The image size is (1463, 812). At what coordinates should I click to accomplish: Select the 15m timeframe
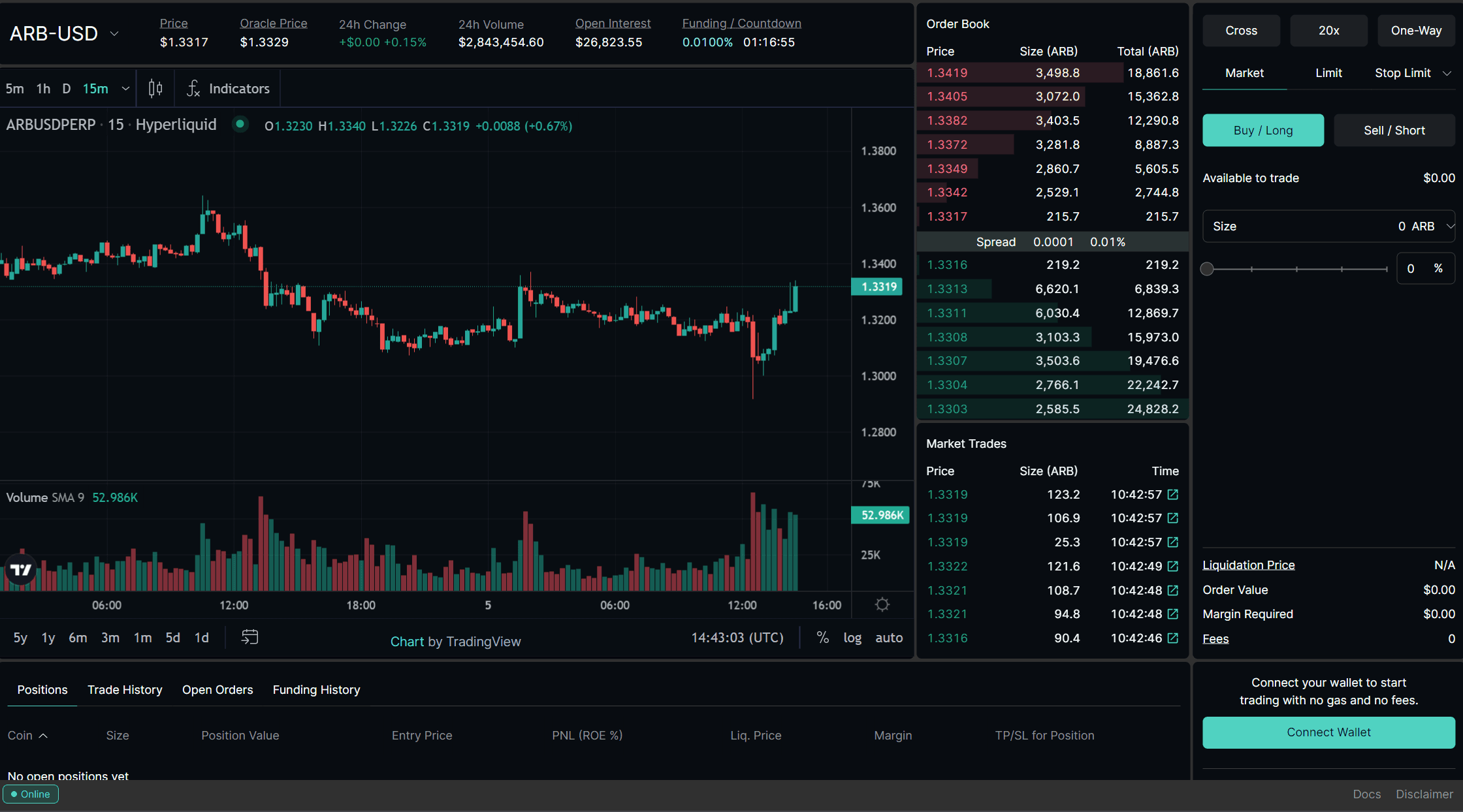[95, 88]
